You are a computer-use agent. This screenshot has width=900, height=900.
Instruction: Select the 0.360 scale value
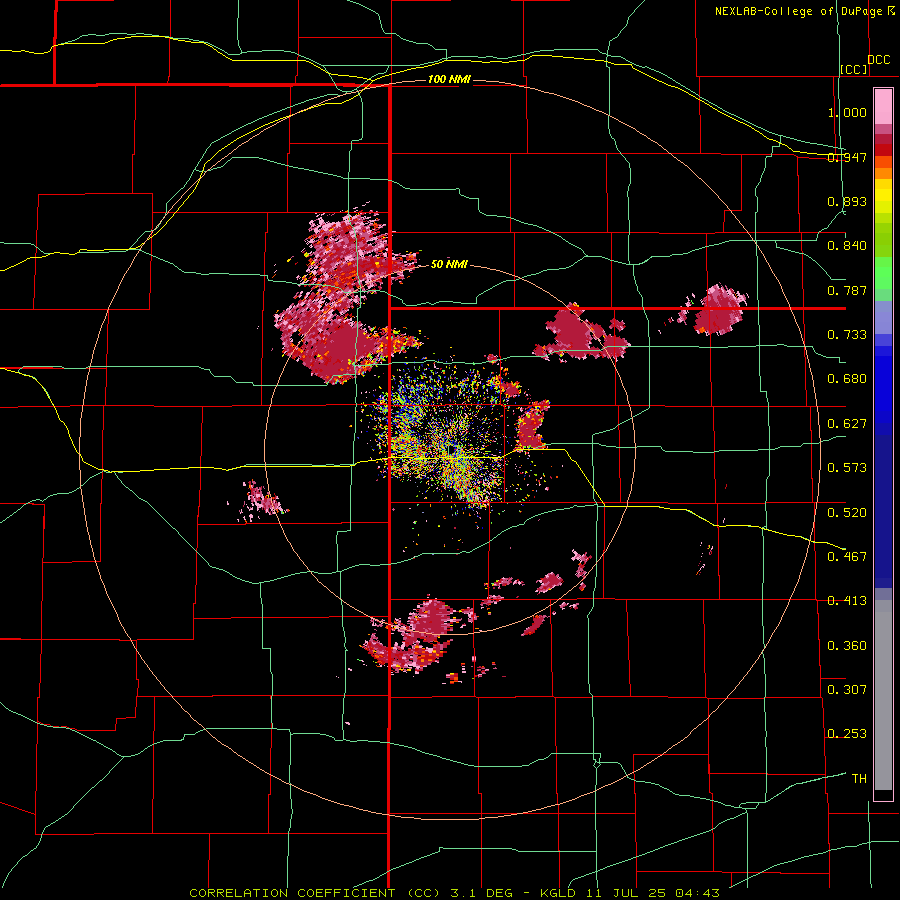[x=847, y=645]
